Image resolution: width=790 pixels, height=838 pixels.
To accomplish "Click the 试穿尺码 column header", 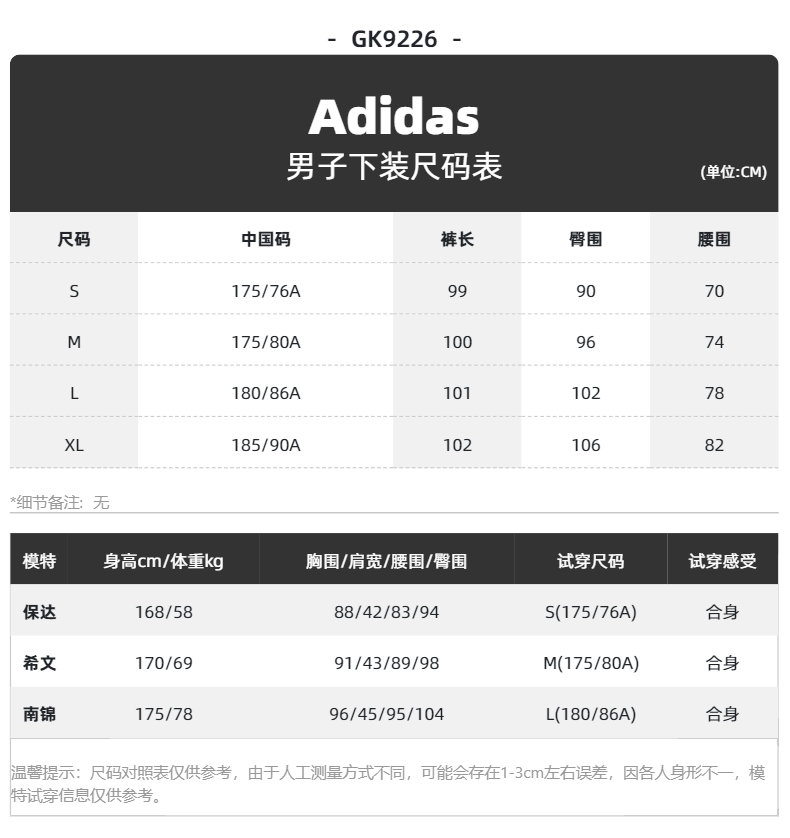I will tap(590, 561).
